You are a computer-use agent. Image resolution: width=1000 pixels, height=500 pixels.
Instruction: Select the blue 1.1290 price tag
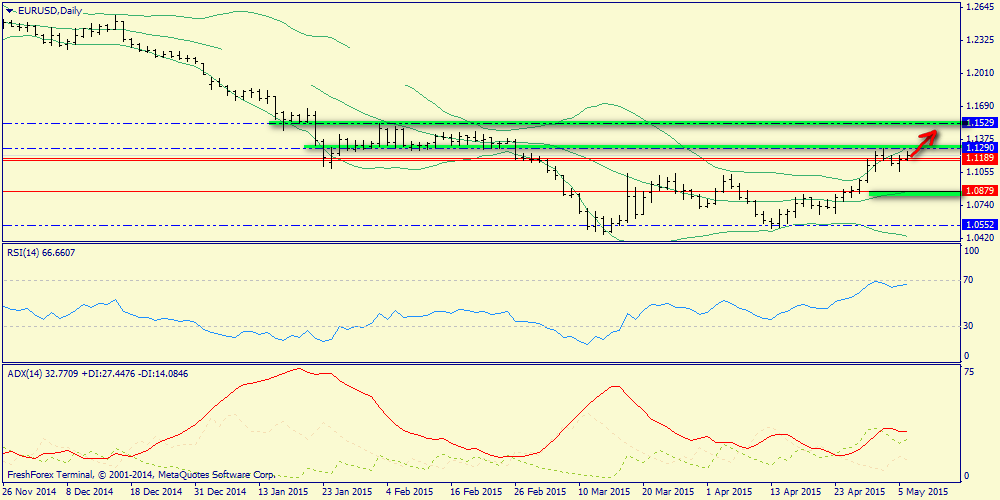pyautogui.click(x=977, y=147)
